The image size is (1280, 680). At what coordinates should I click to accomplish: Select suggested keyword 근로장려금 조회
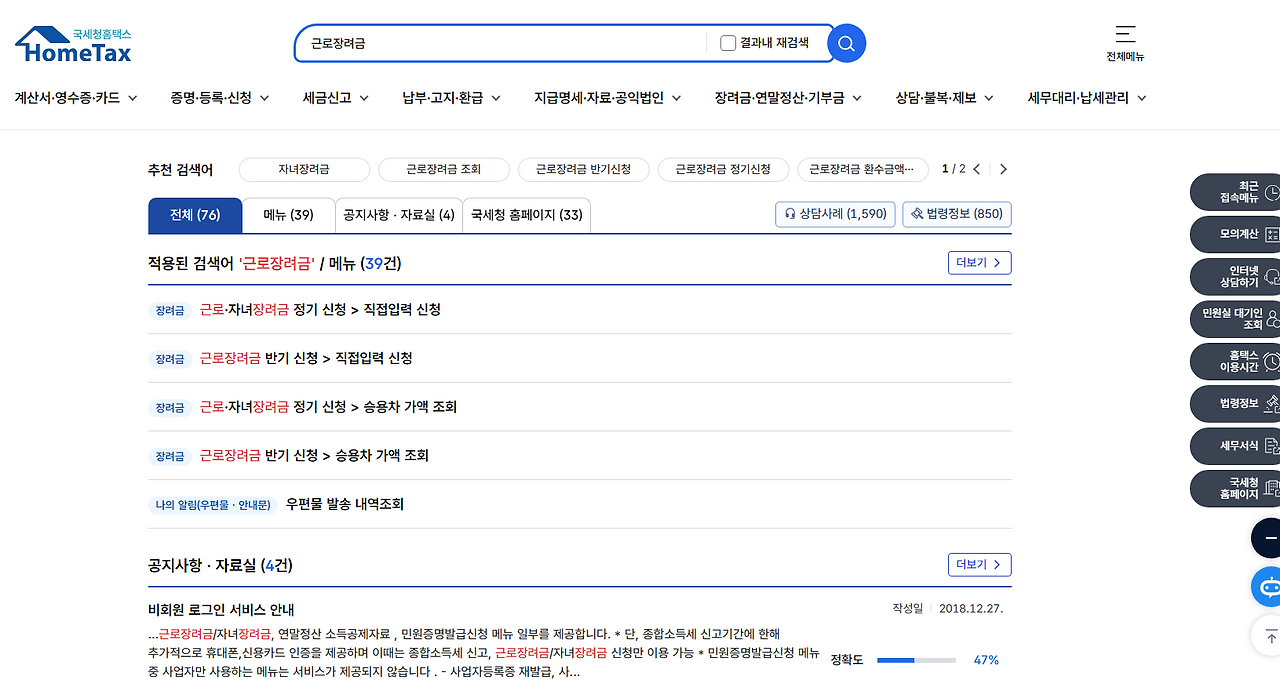(444, 170)
